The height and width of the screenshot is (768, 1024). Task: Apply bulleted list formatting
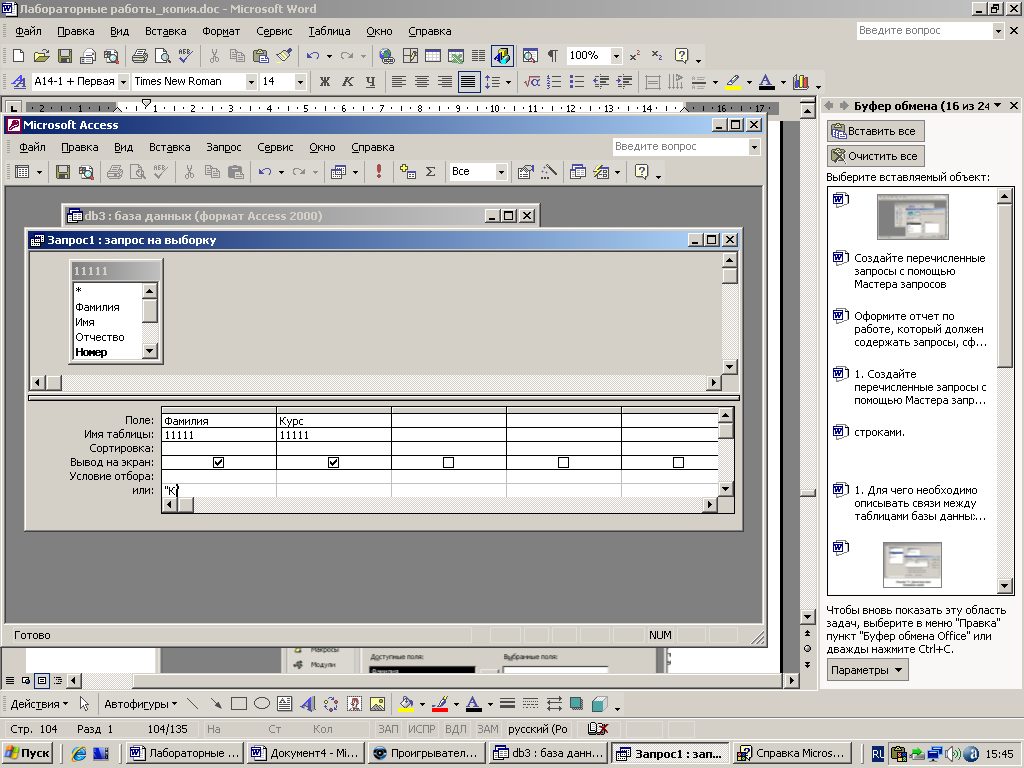[x=577, y=82]
